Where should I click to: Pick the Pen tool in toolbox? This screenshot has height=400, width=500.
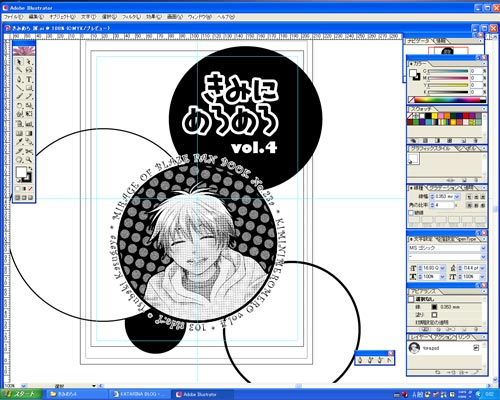pyautogui.click(x=19, y=79)
